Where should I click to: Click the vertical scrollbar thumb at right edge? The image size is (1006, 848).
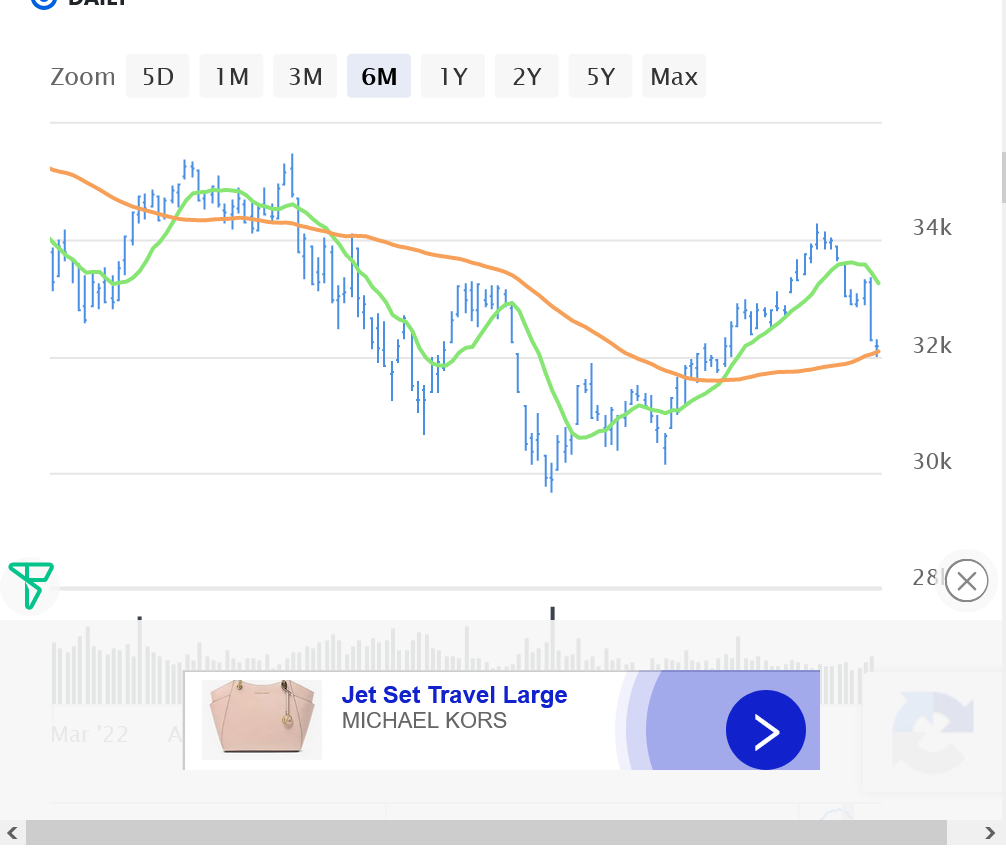point(1003,178)
